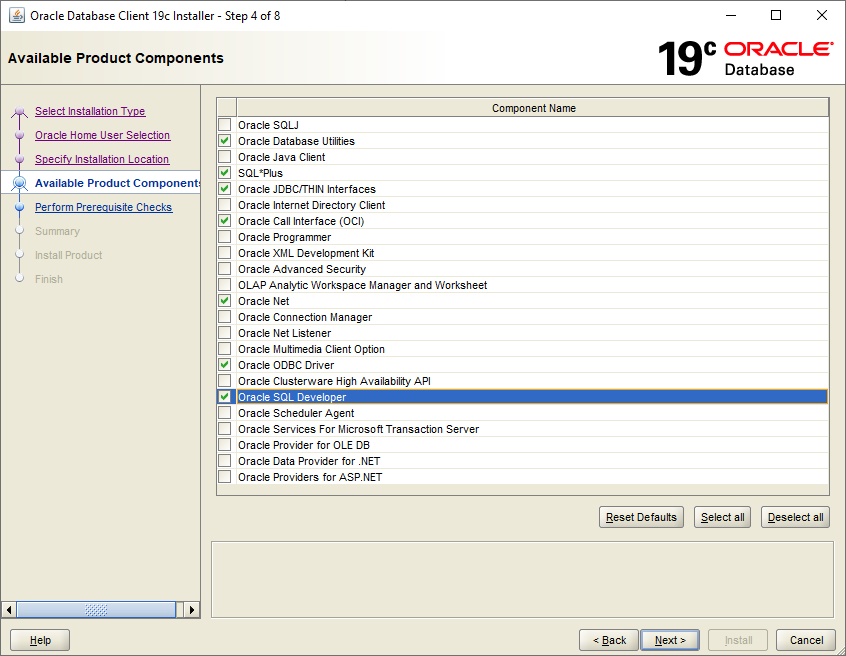Check OLAP Analytic Workspace Manager checkbox

[x=224, y=285]
